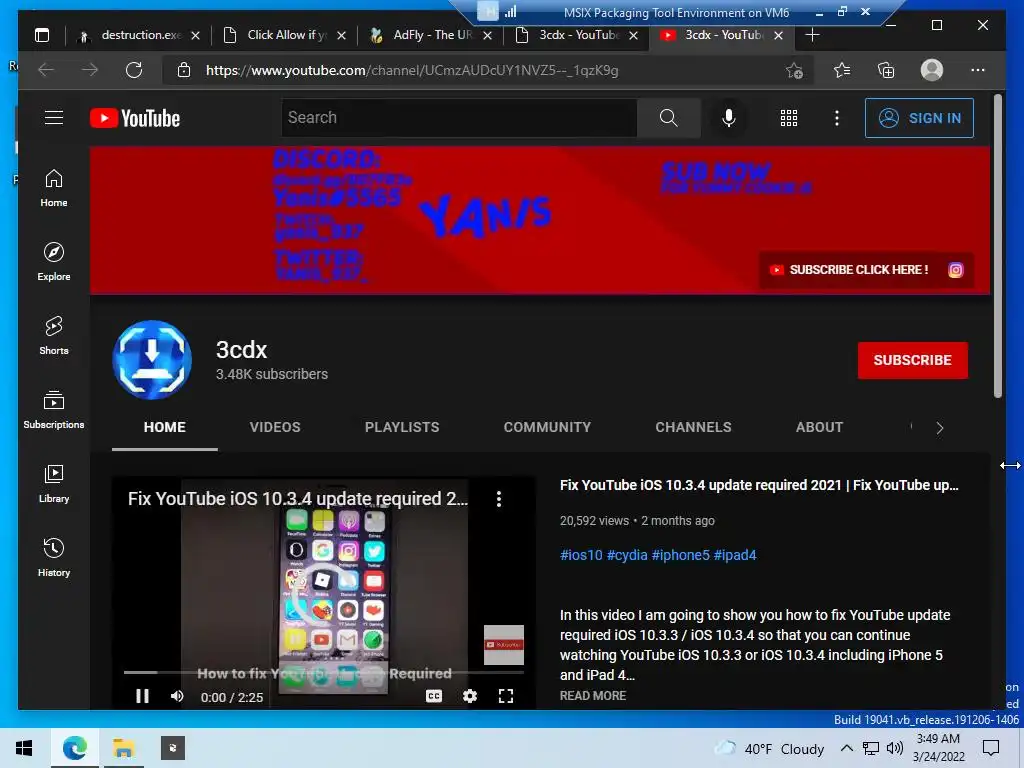Show more channel tabs with right chevron
This screenshot has height=768, width=1024.
tap(940, 428)
